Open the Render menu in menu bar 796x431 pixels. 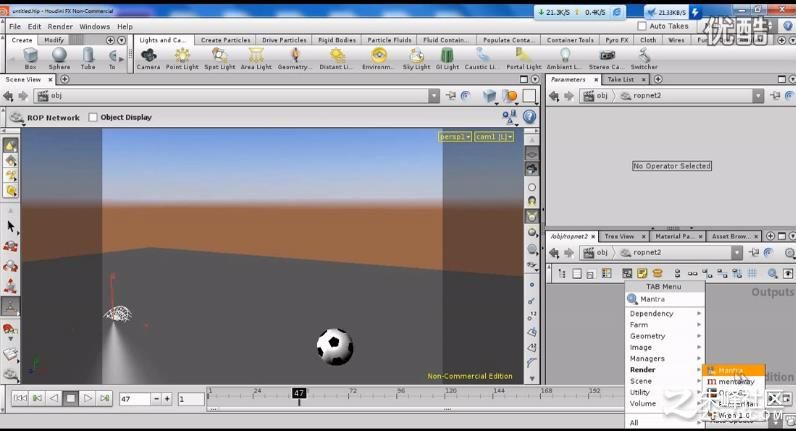pos(60,26)
